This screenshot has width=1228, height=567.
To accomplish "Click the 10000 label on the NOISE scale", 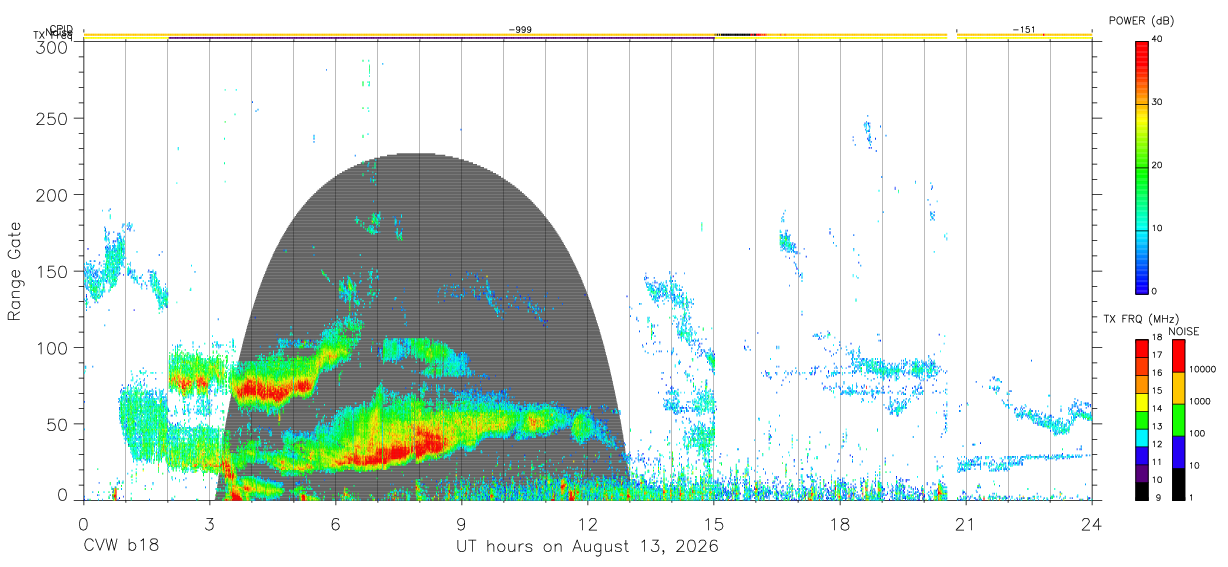I will pos(1202,369).
